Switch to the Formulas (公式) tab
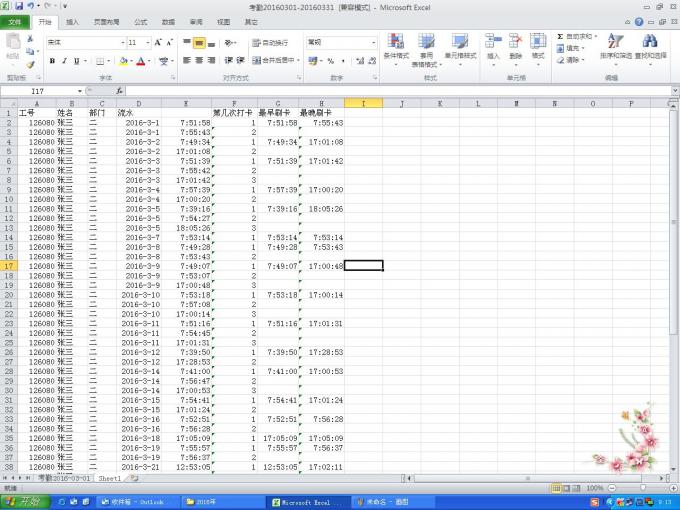 tap(141, 22)
